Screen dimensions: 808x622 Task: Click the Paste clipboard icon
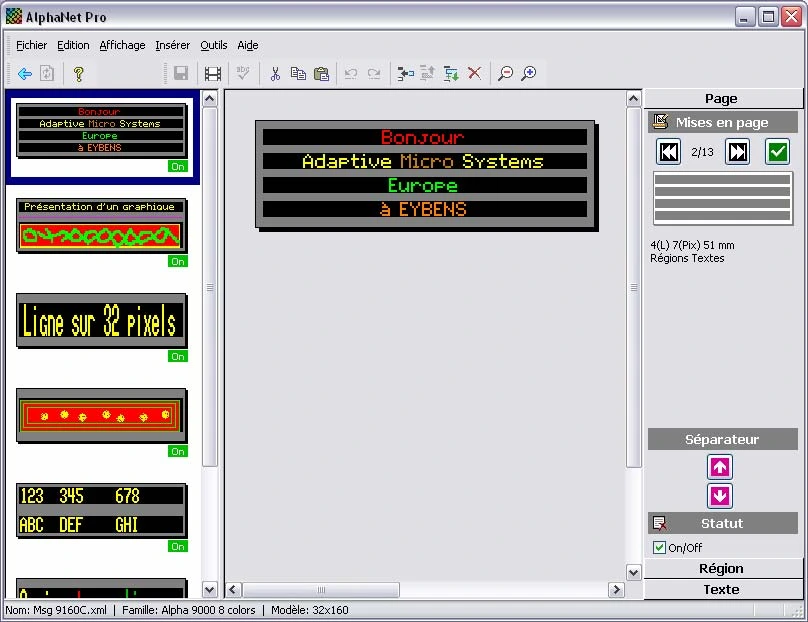pos(322,74)
